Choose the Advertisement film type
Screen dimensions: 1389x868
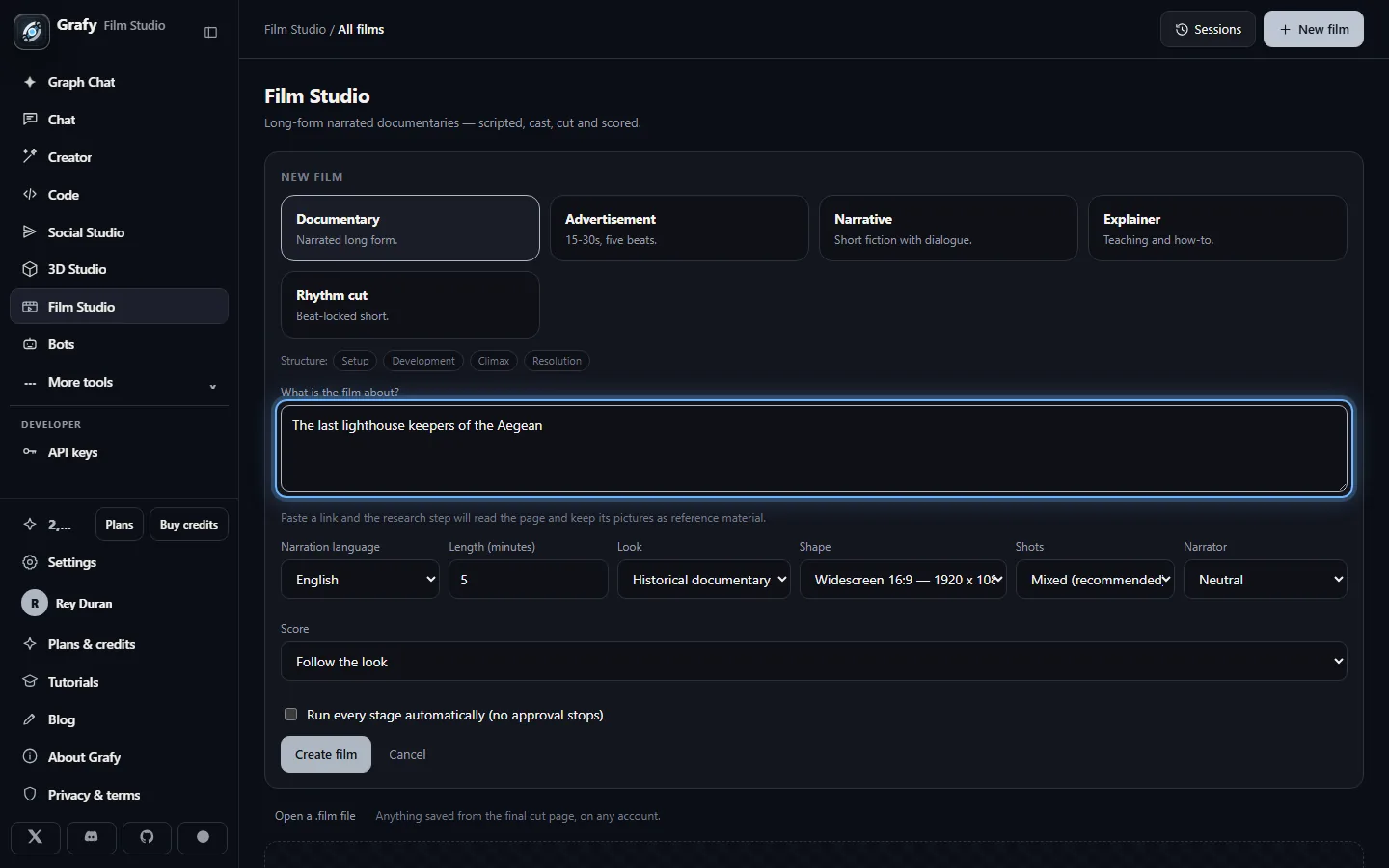coord(679,229)
